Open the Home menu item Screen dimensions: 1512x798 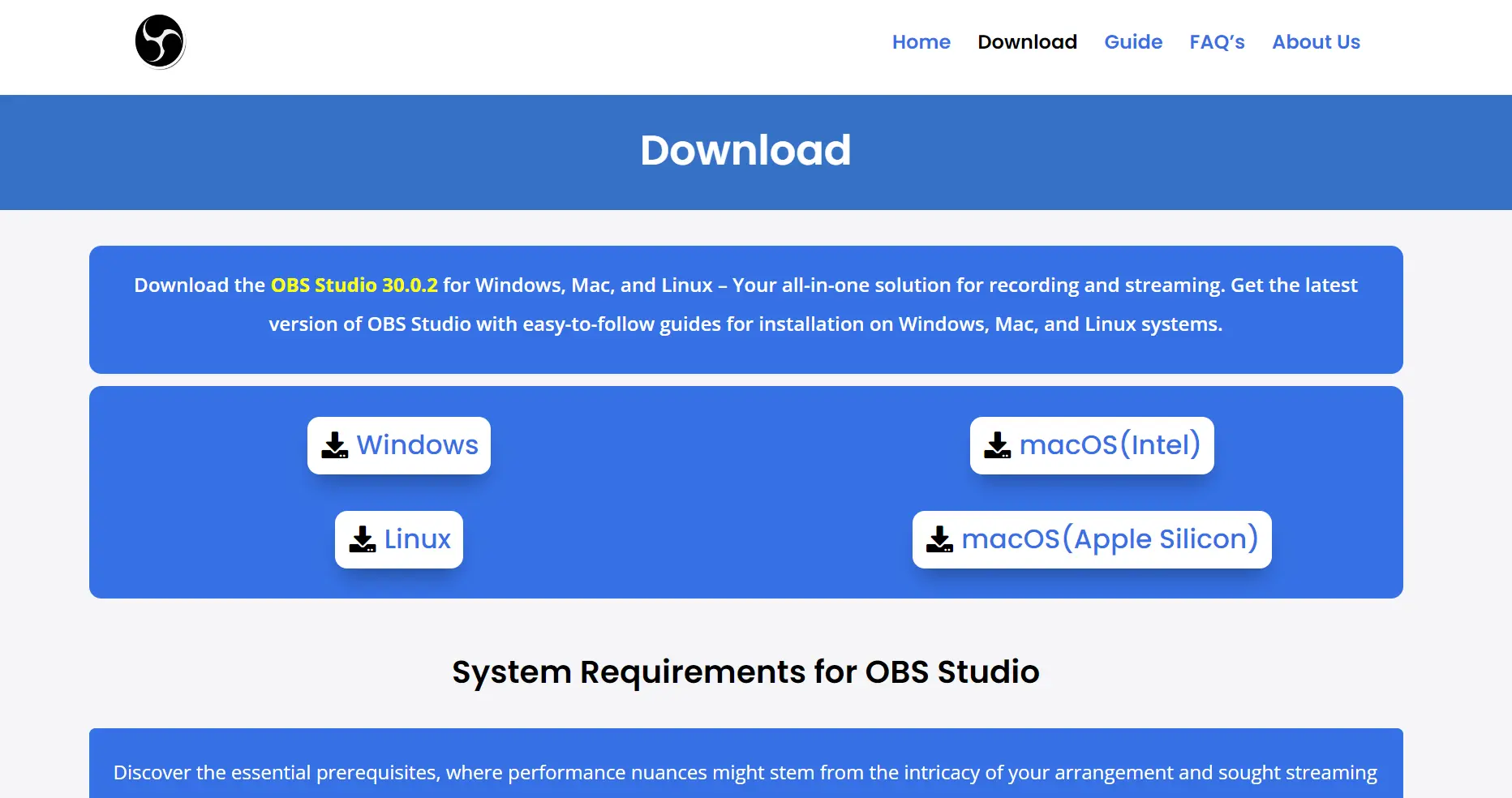(921, 42)
